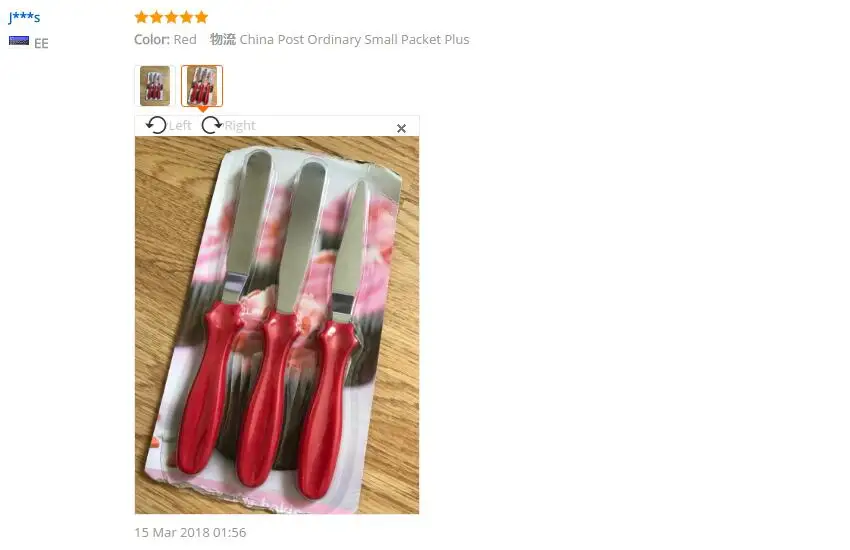Click the rotate Left arrow icon
This screenshot has height=550, width=850.
[x=156, y=125]
